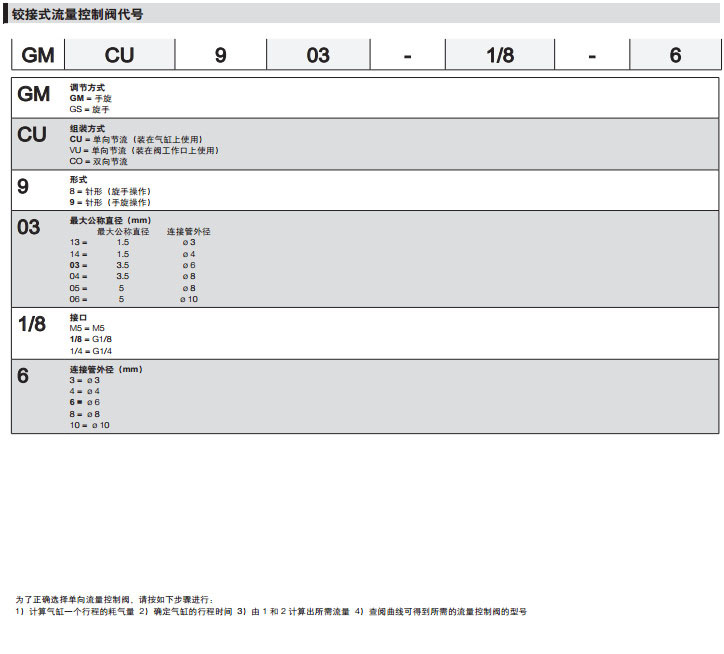This screenshot has width=724, height=654.
Task: Select the 06 = row in the diameter table
Action: (79, 299)
